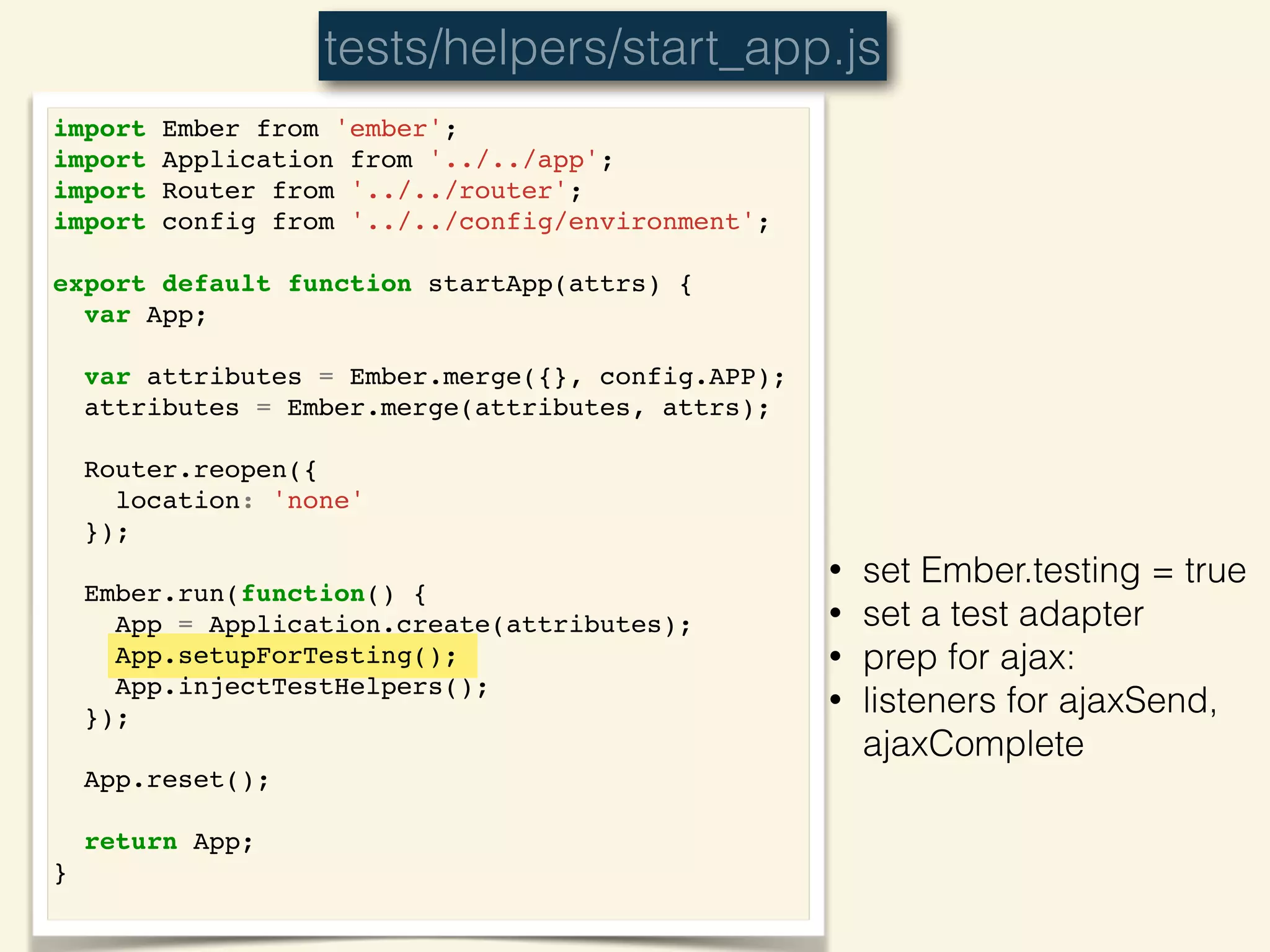The height and width of the screenshot is (952, 1270).
Task: Click the App.reset() line
Action: [177, 780]
